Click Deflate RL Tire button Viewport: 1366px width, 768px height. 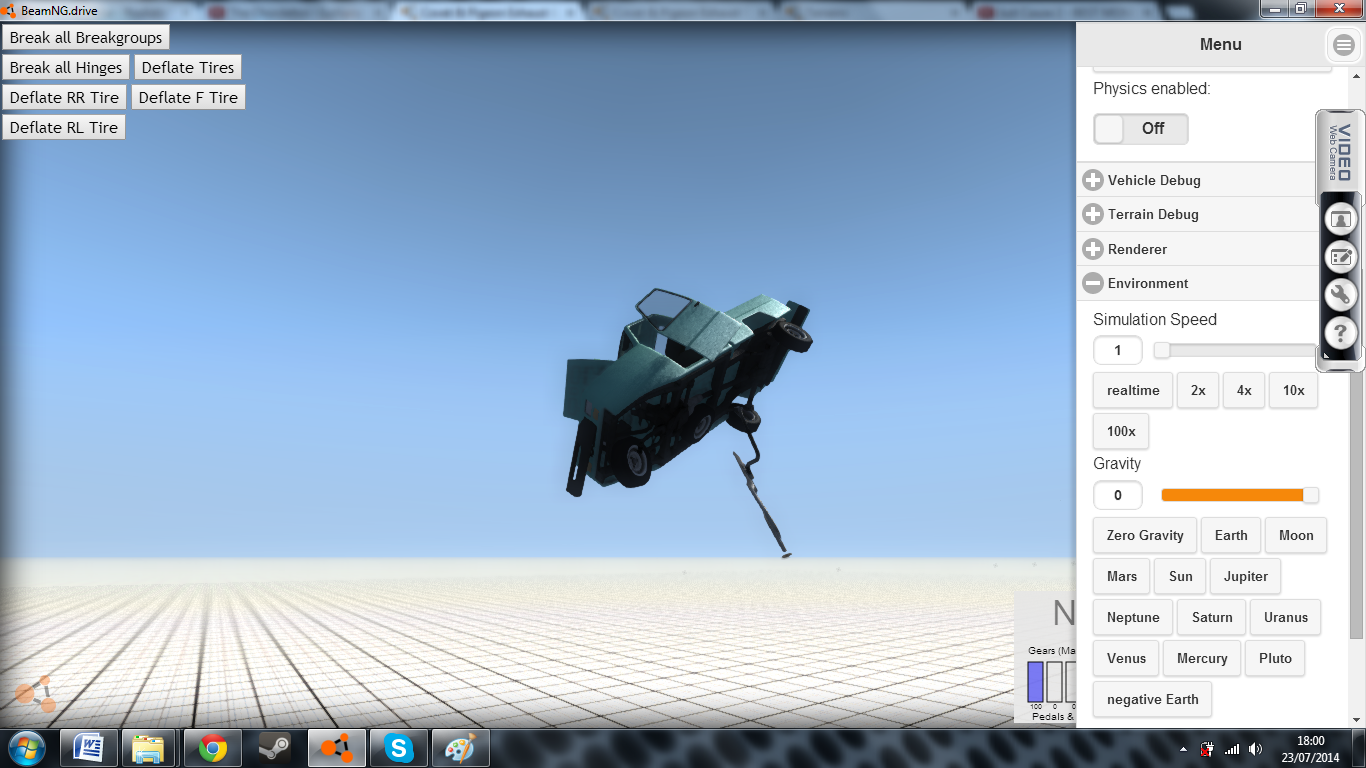point(64,127)
